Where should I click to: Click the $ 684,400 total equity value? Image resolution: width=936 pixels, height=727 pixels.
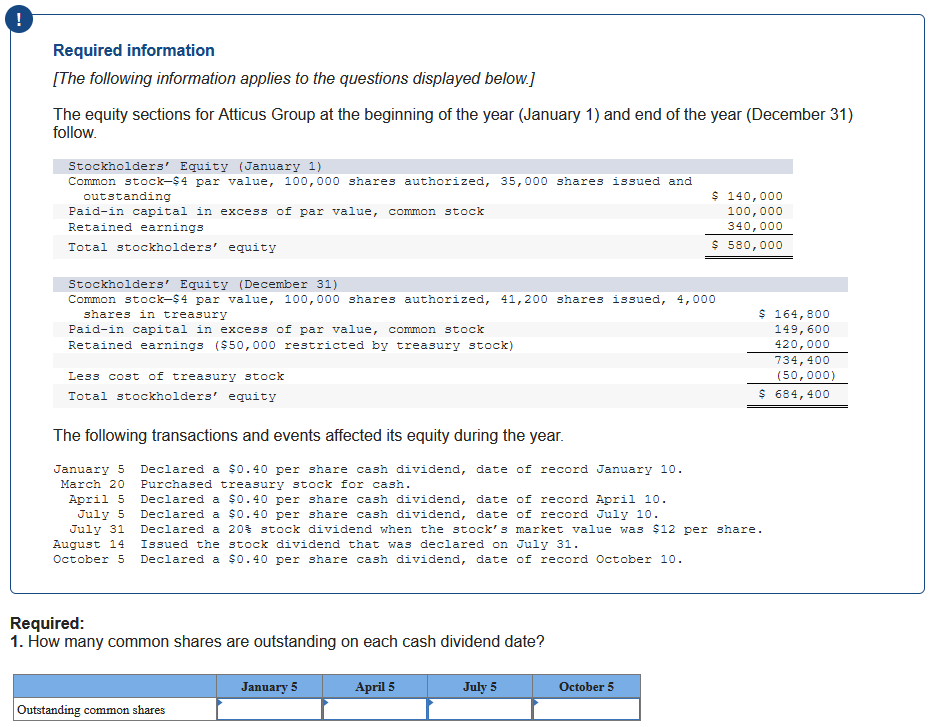(794, 394)
